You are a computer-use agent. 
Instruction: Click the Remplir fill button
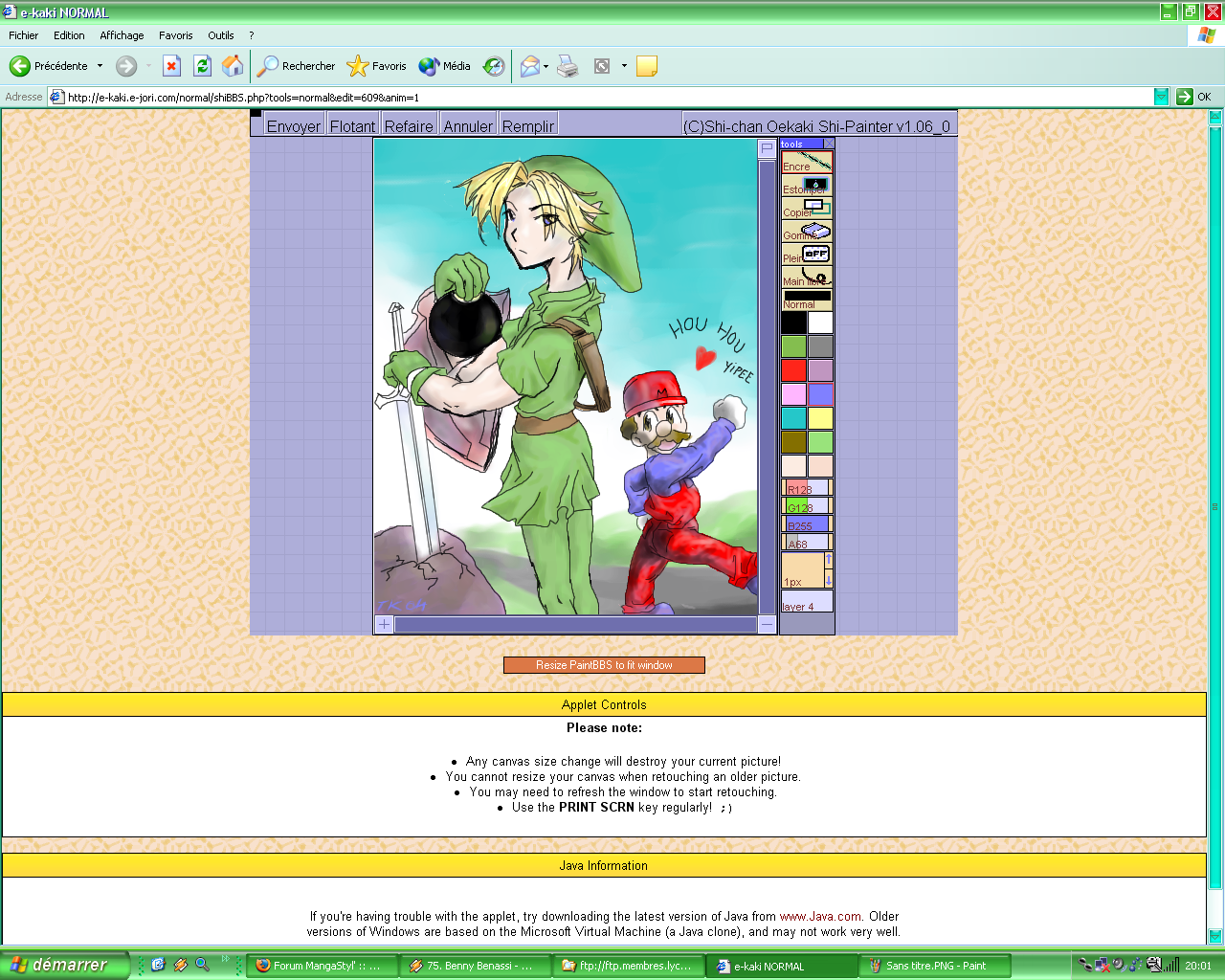(528, 125)
